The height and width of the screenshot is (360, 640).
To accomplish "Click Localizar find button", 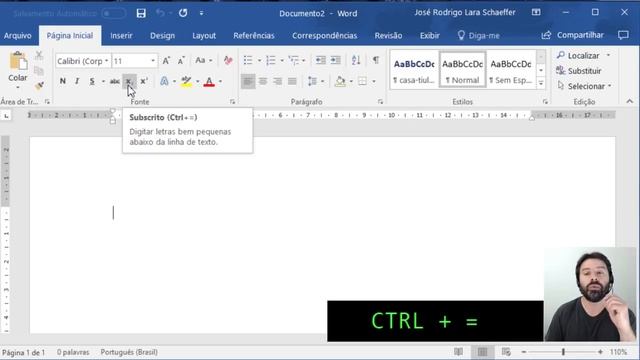I will click(578, 56).
